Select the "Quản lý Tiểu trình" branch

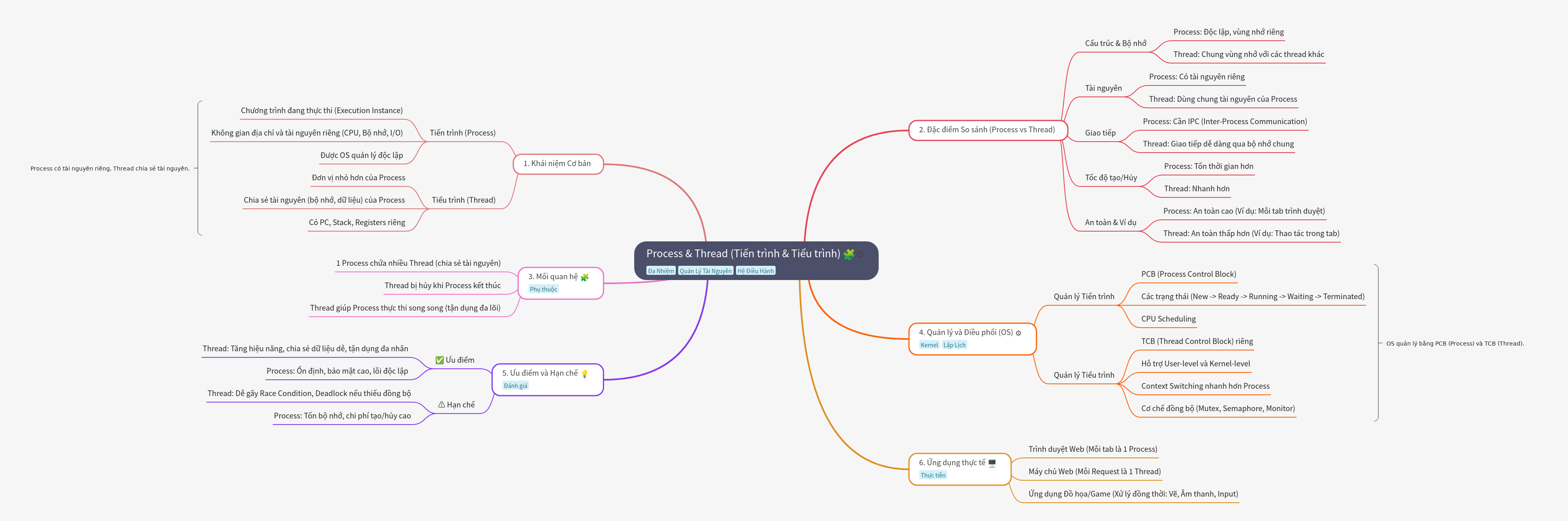[x=1084, y=375]
